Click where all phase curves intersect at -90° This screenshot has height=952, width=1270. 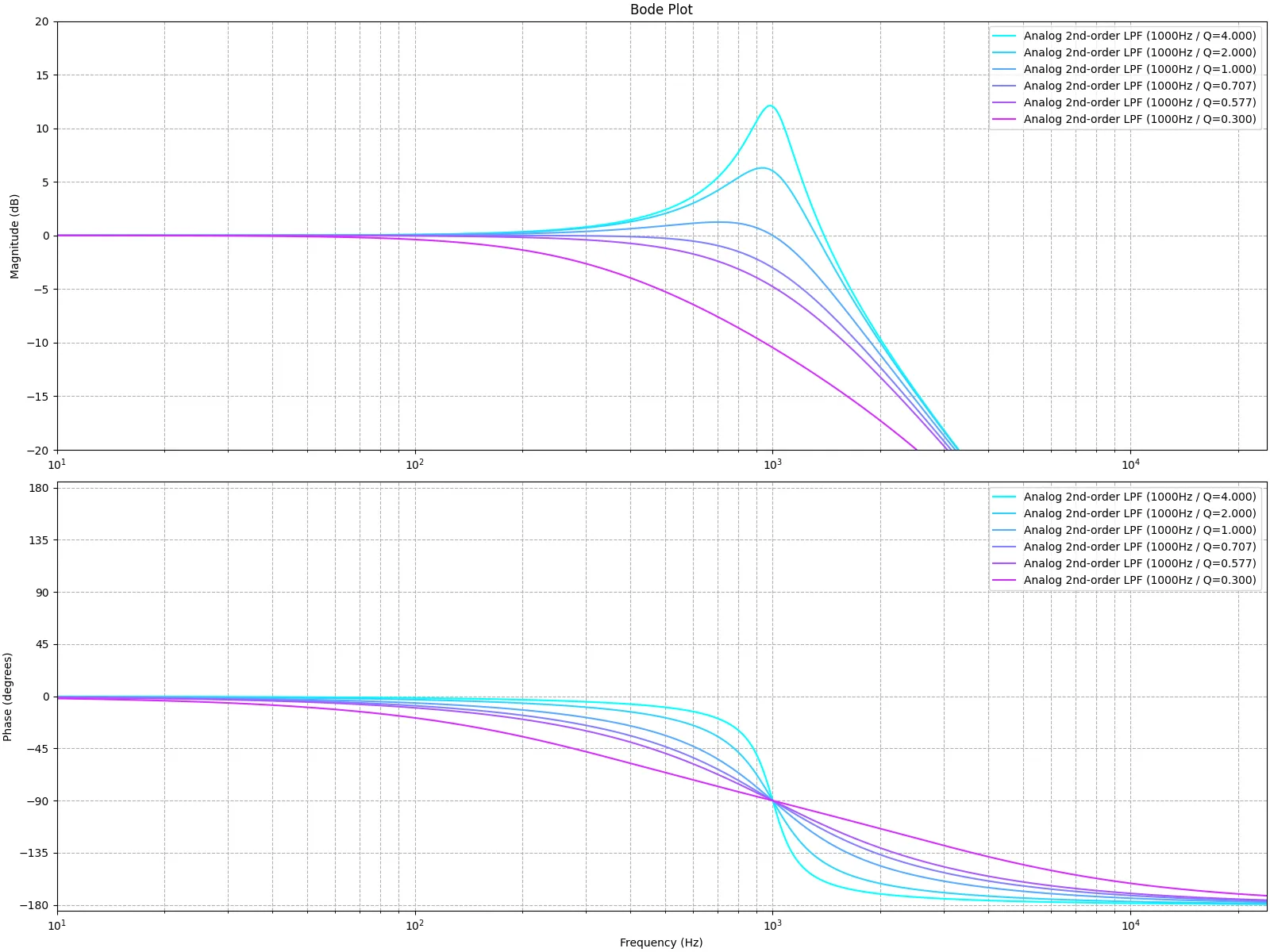click(x=772, y=801)
